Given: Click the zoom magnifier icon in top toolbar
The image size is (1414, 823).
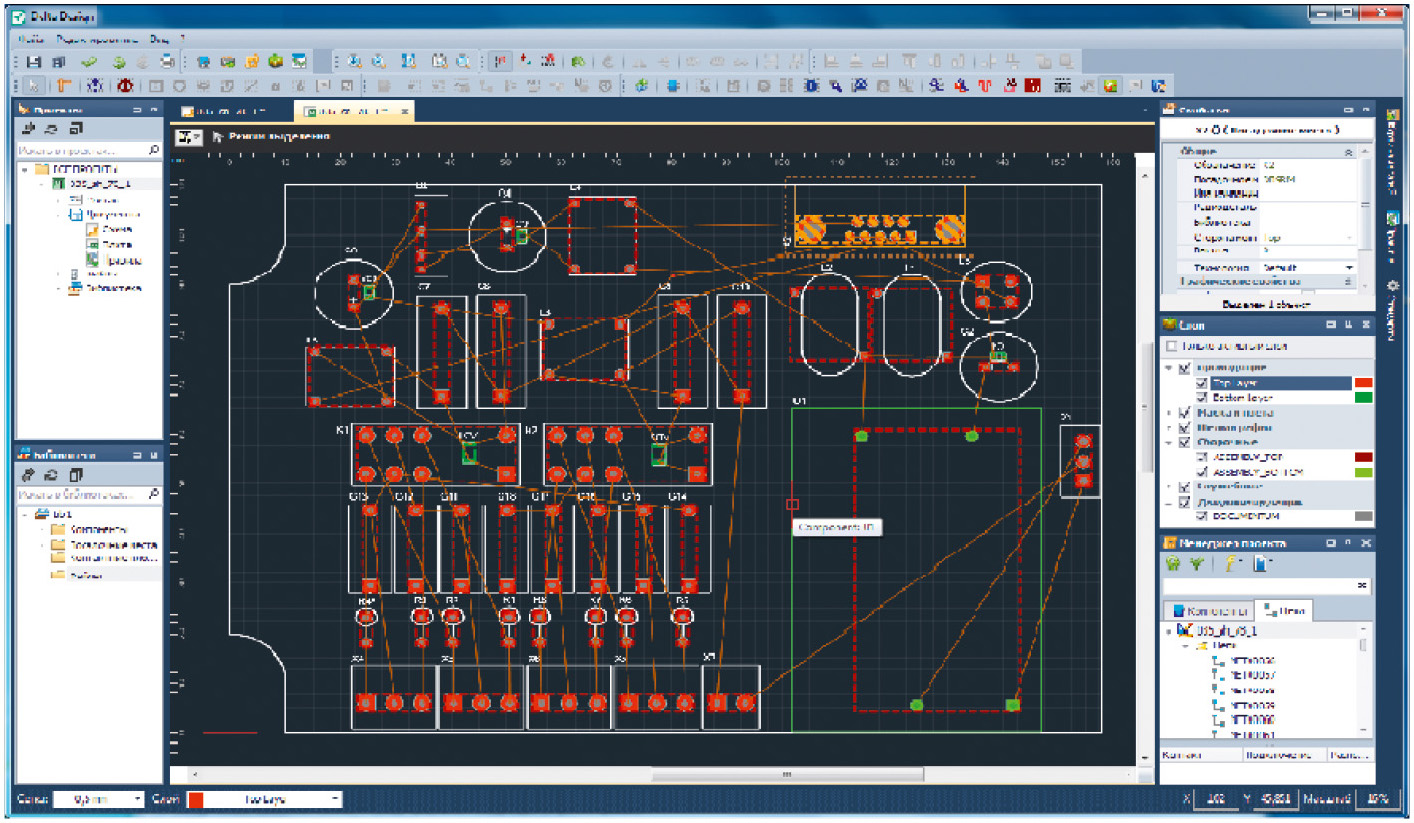Looking at the screenshot, I should point(356,61).
